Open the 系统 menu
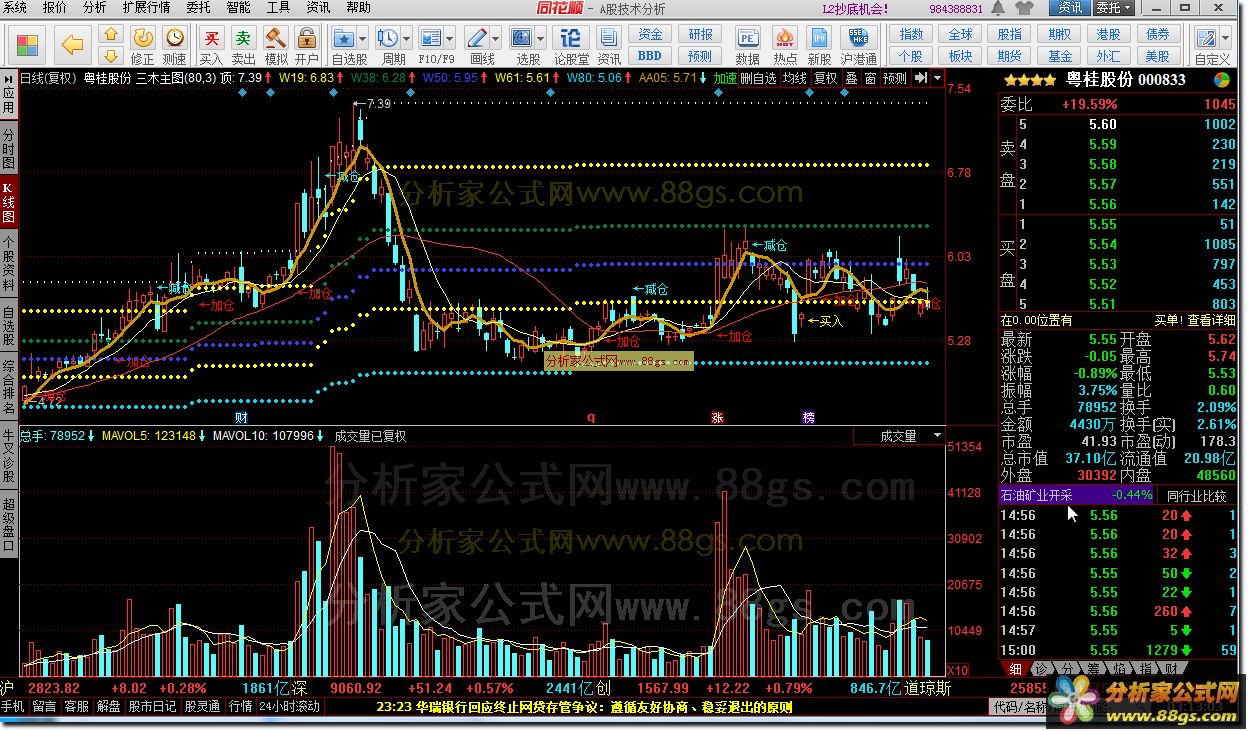Viewport: 1248px width, 731px height. coord(15,8)
